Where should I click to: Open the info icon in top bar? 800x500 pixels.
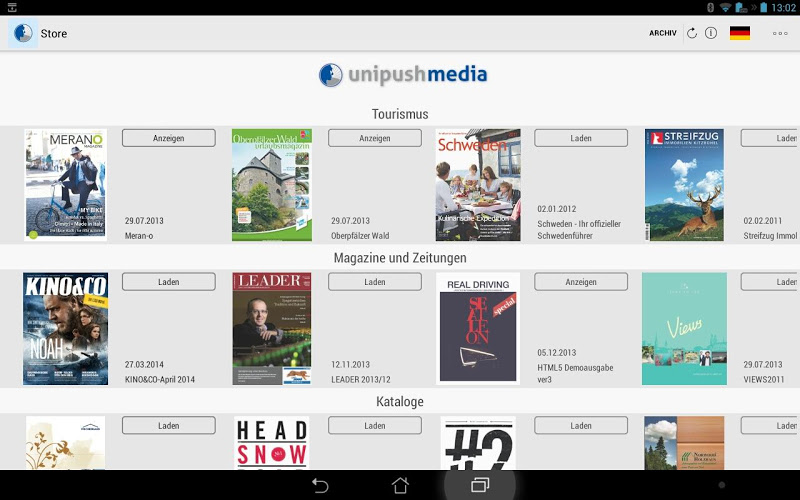pos(711,33)
